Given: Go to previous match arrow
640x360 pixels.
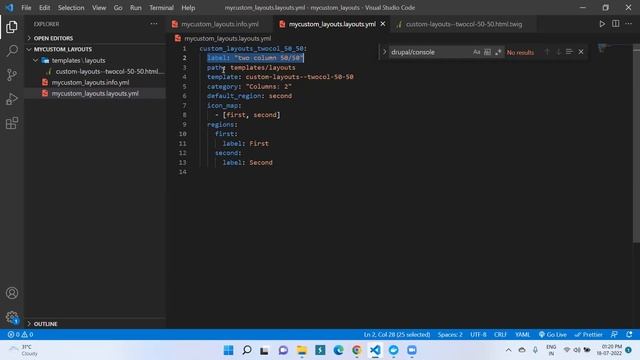Looking at the screenshot, I should [x=547, y=52].
